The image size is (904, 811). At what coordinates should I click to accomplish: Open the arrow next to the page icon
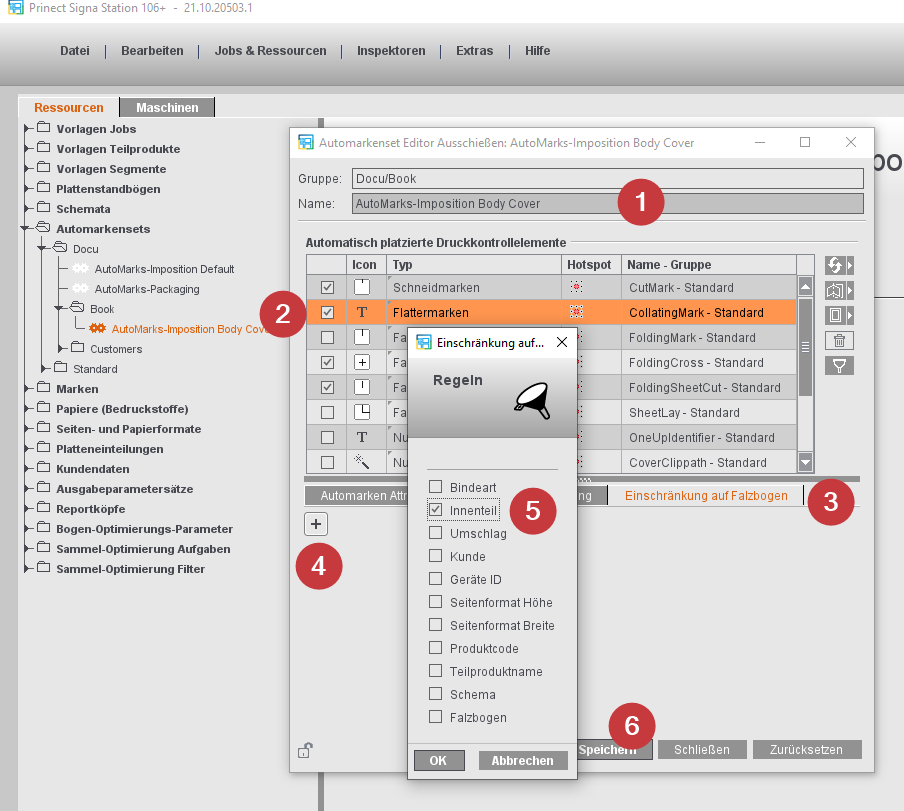849,315
